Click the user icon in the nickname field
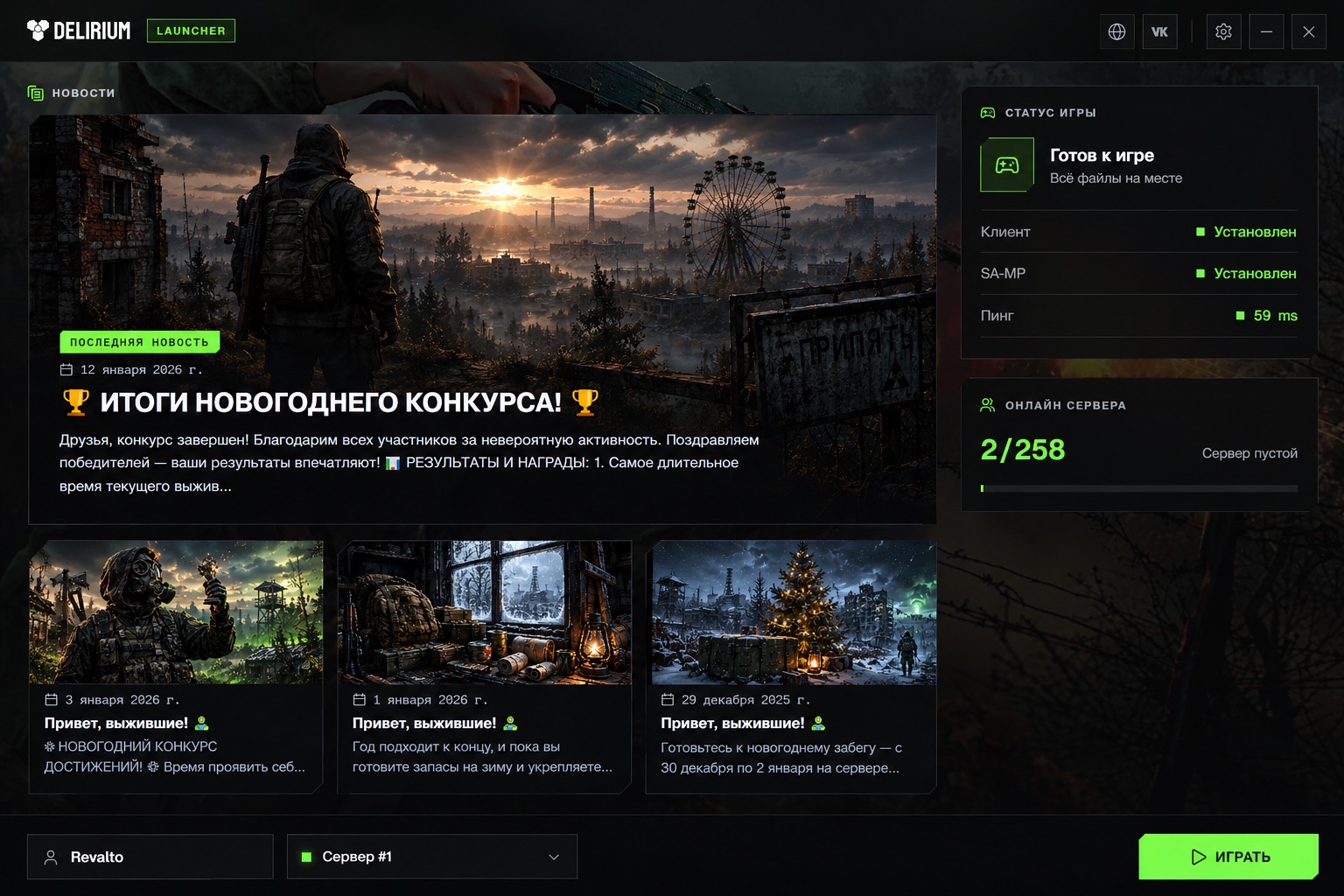1344x896 pixels. [x=51, y=857]
